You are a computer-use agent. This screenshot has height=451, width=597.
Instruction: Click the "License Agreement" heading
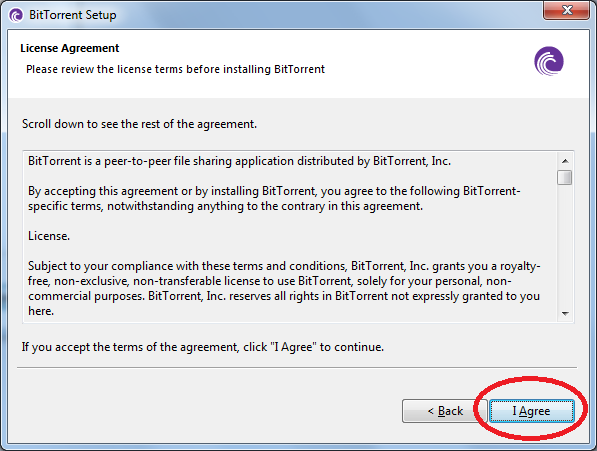pyautogui.click(x=70, y=48)
